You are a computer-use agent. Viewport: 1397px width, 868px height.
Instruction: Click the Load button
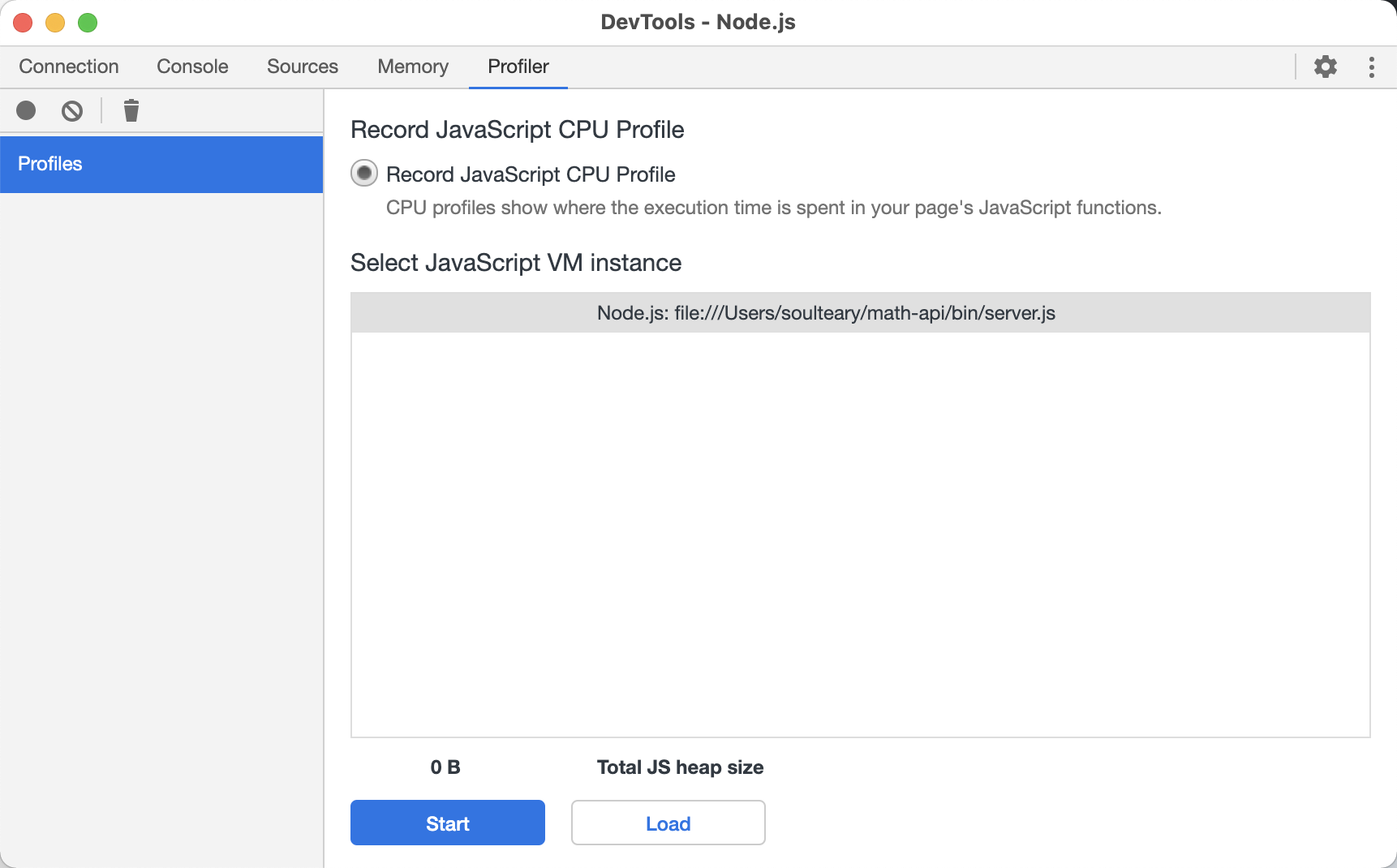pos(668,823)
